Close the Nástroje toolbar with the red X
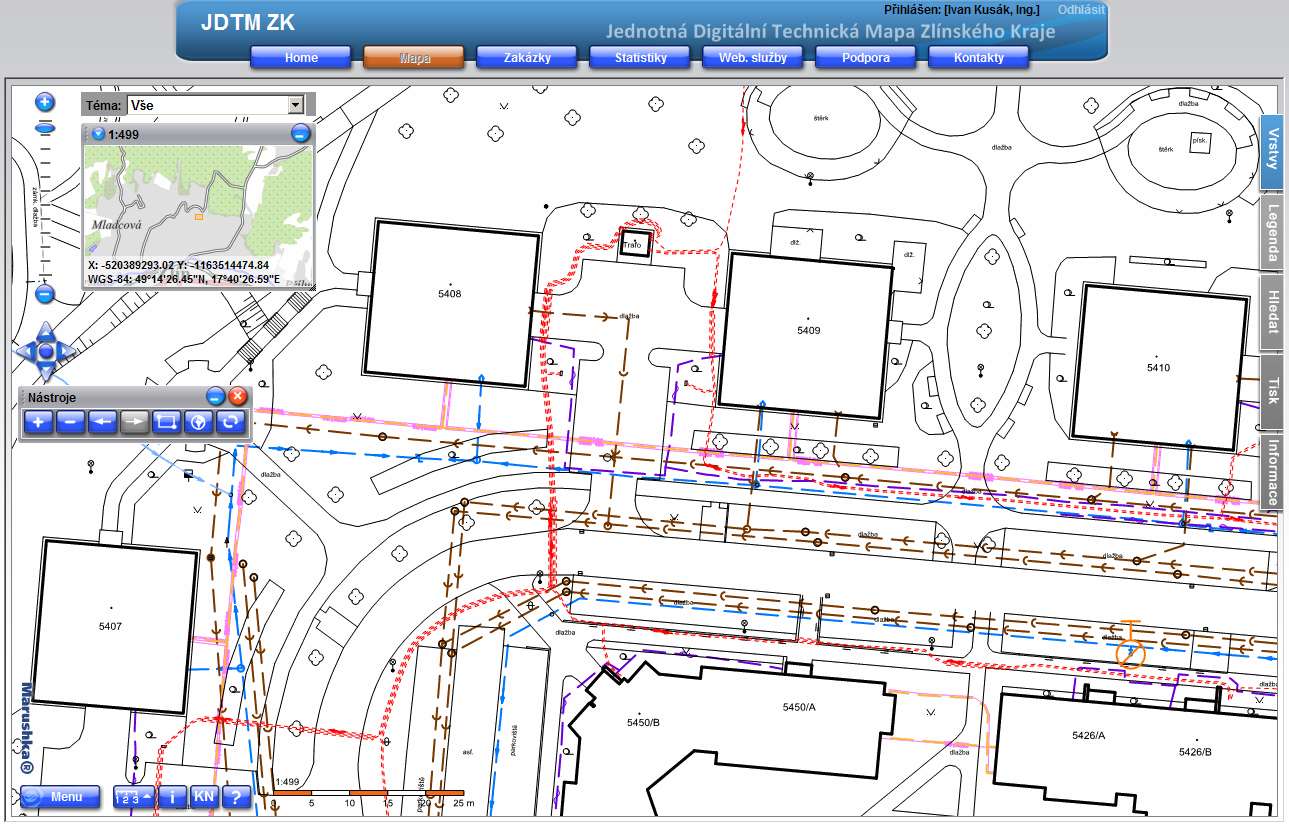This screenshot has width=1289, height=830. 237,396
